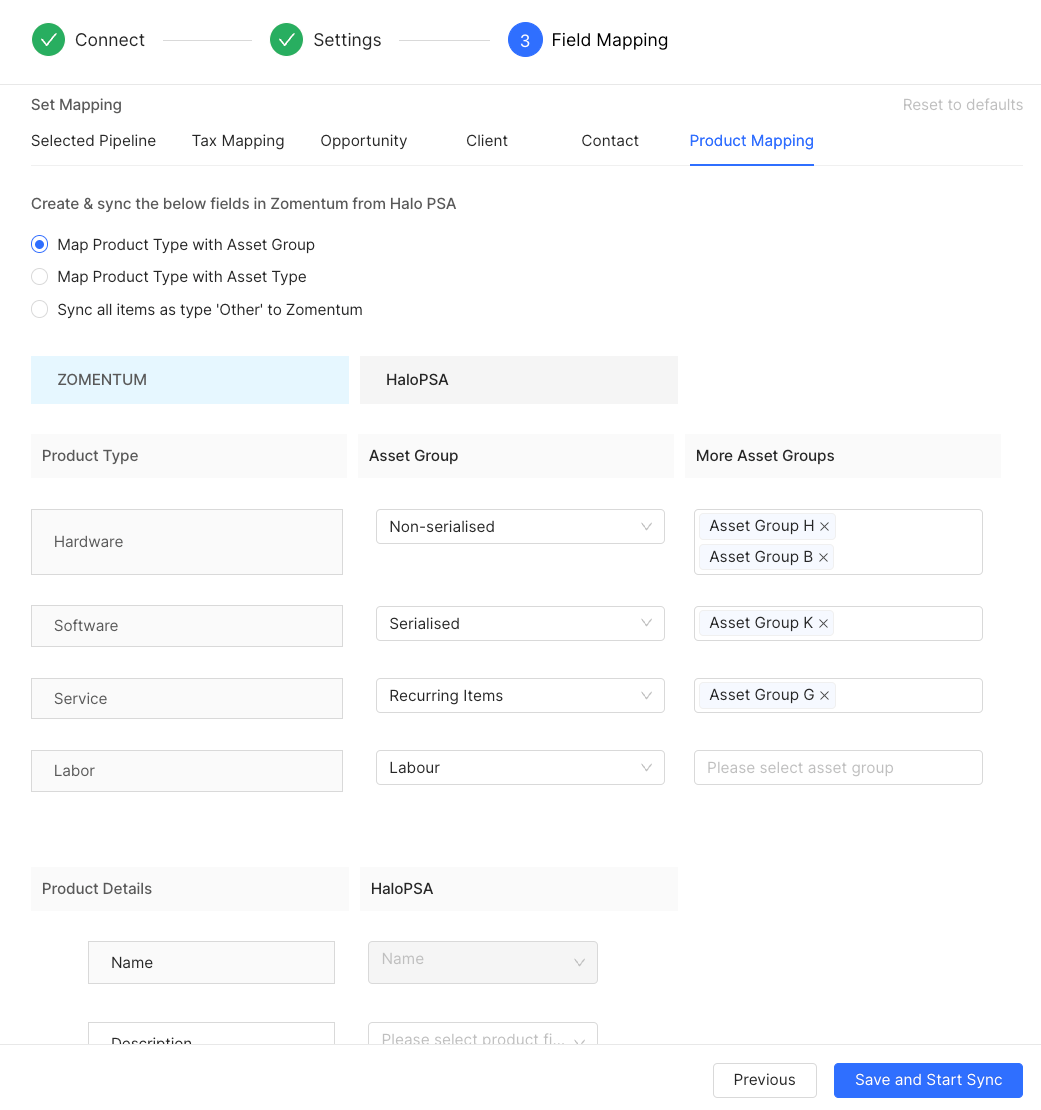This screenshot has width=1041, height=1110.
Task: Open the Recurring Items asset group dropdown
Action: 520,695
